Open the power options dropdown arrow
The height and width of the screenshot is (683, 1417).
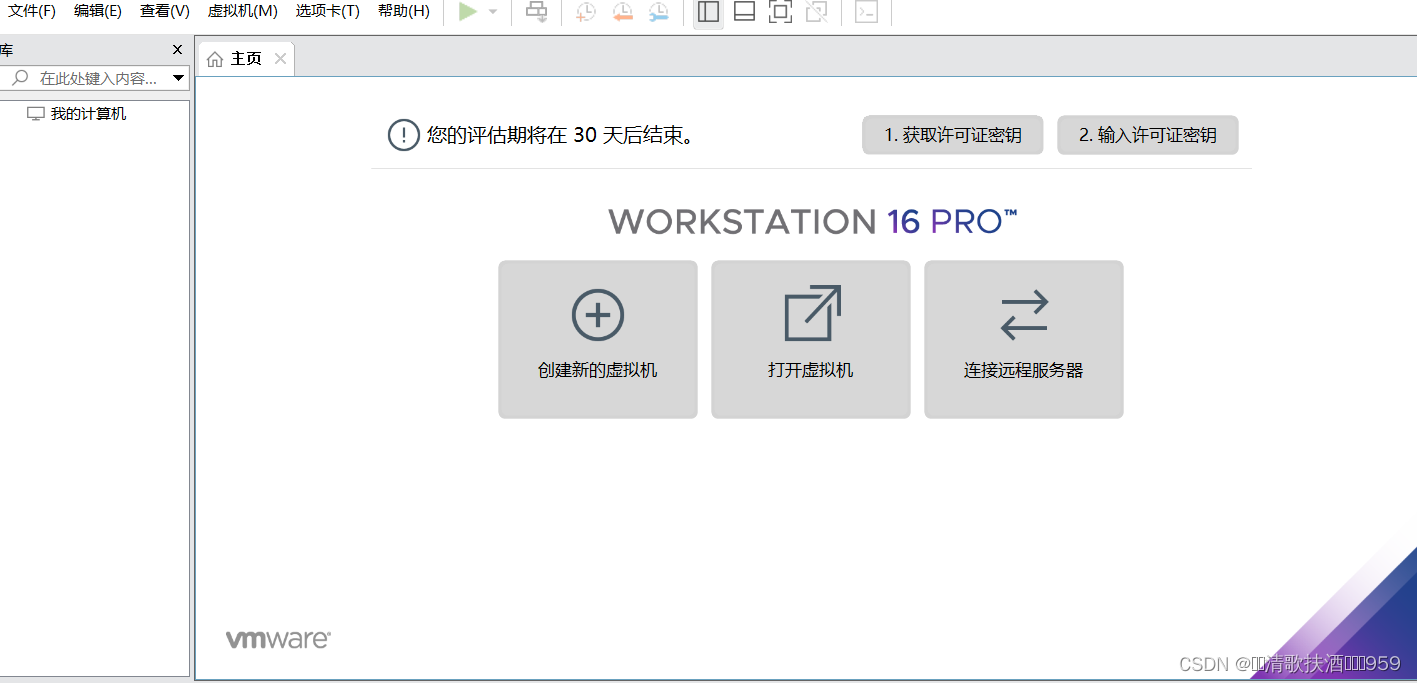492,12
